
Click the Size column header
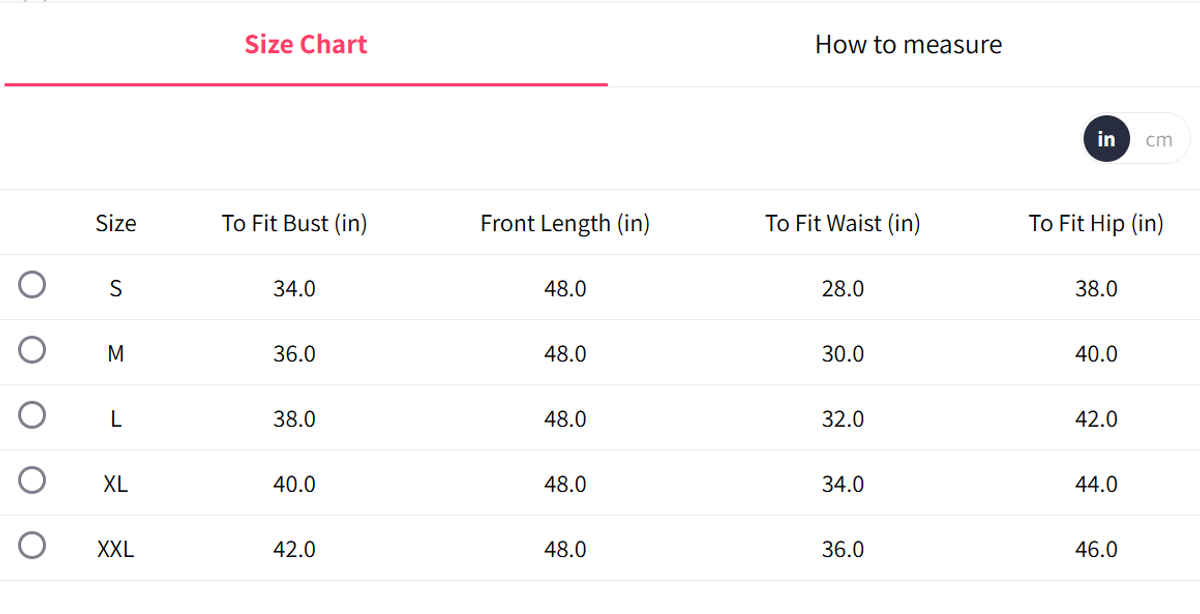click(x=116, y=223)
